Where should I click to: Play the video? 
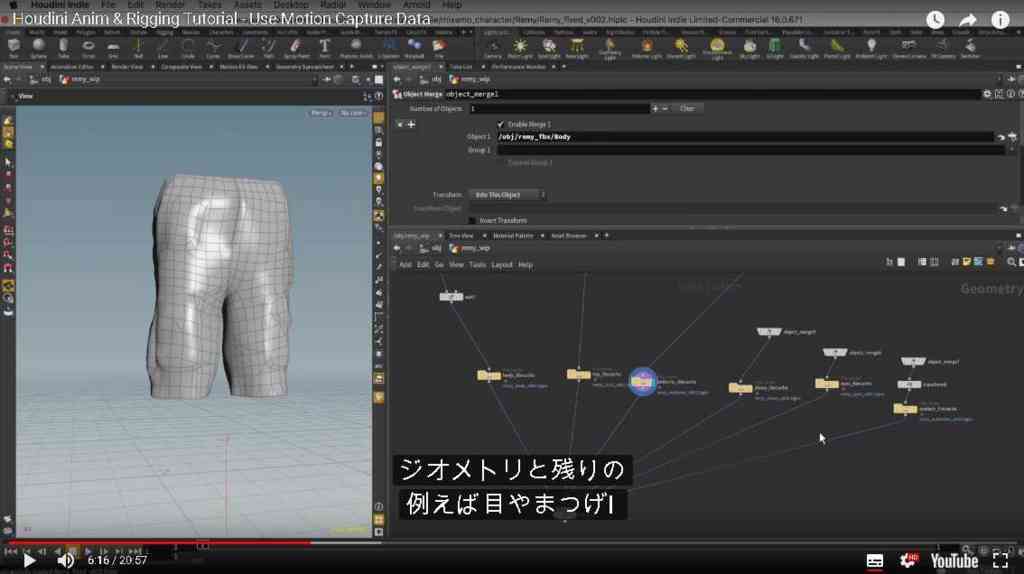(29, 560)
